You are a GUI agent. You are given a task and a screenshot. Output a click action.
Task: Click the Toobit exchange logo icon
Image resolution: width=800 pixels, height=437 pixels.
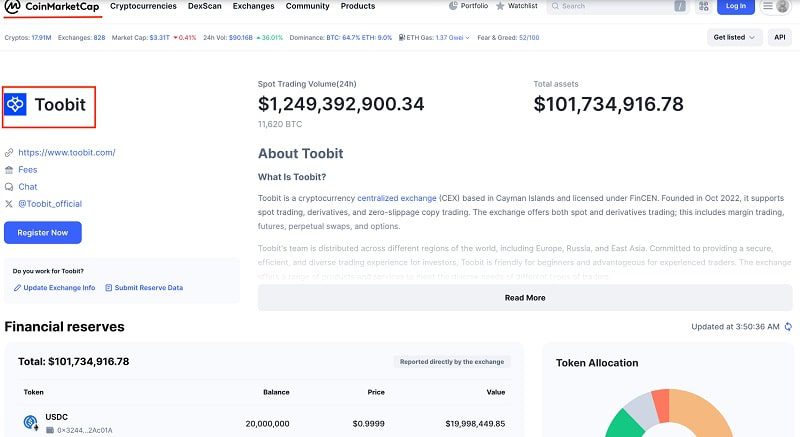(15, 104)
